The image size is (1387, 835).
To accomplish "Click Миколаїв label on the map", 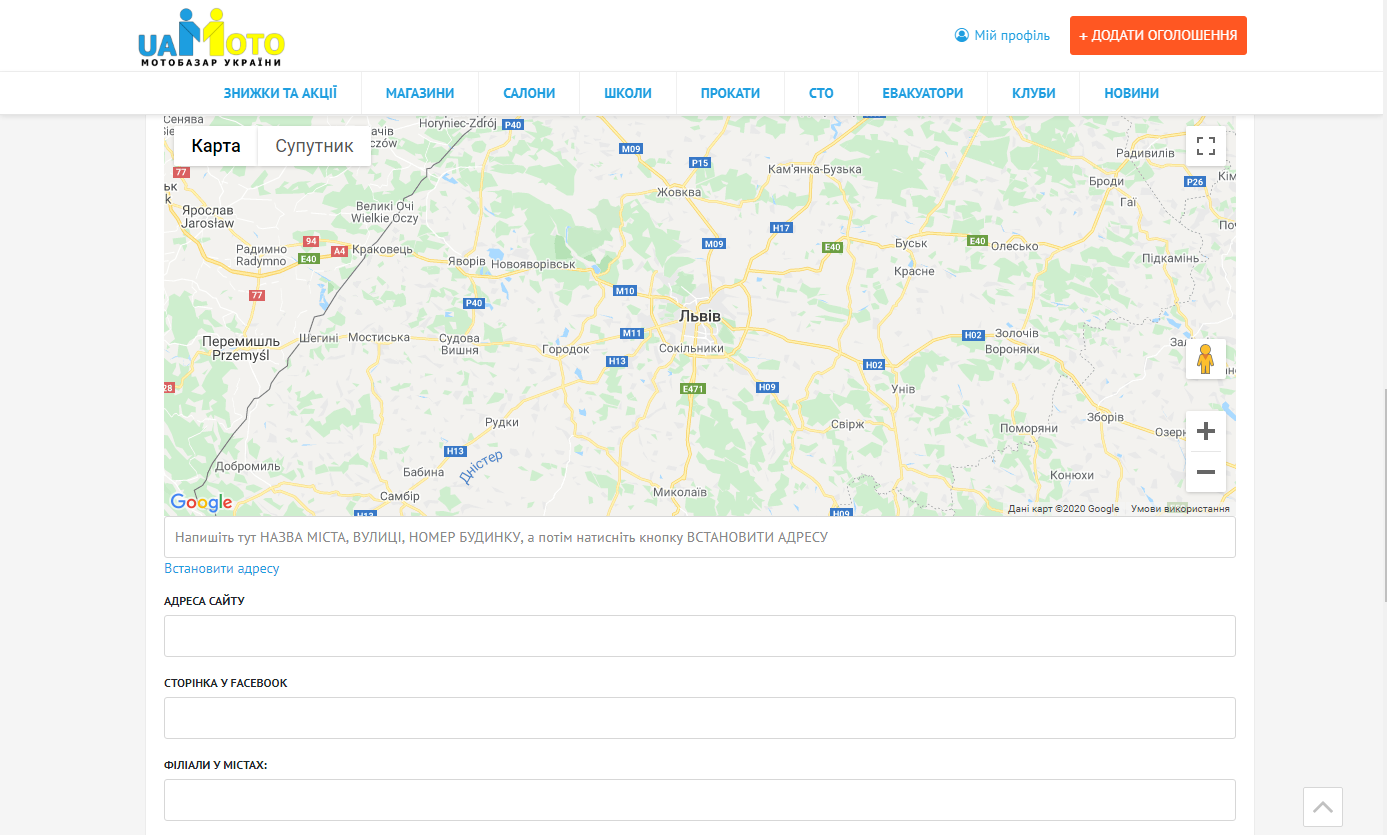I will click(679, 492).
